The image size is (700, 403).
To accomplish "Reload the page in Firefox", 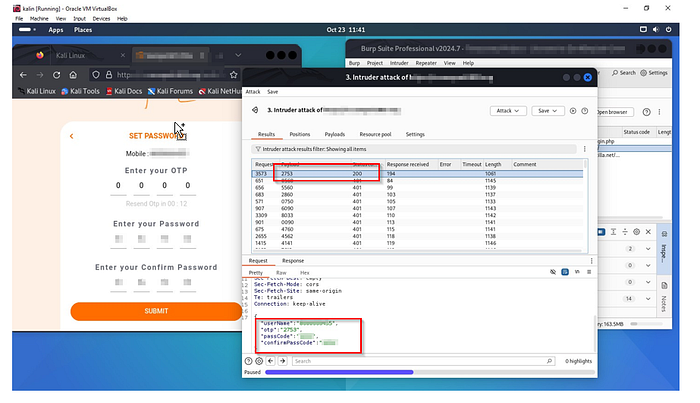I will (56, 75).
